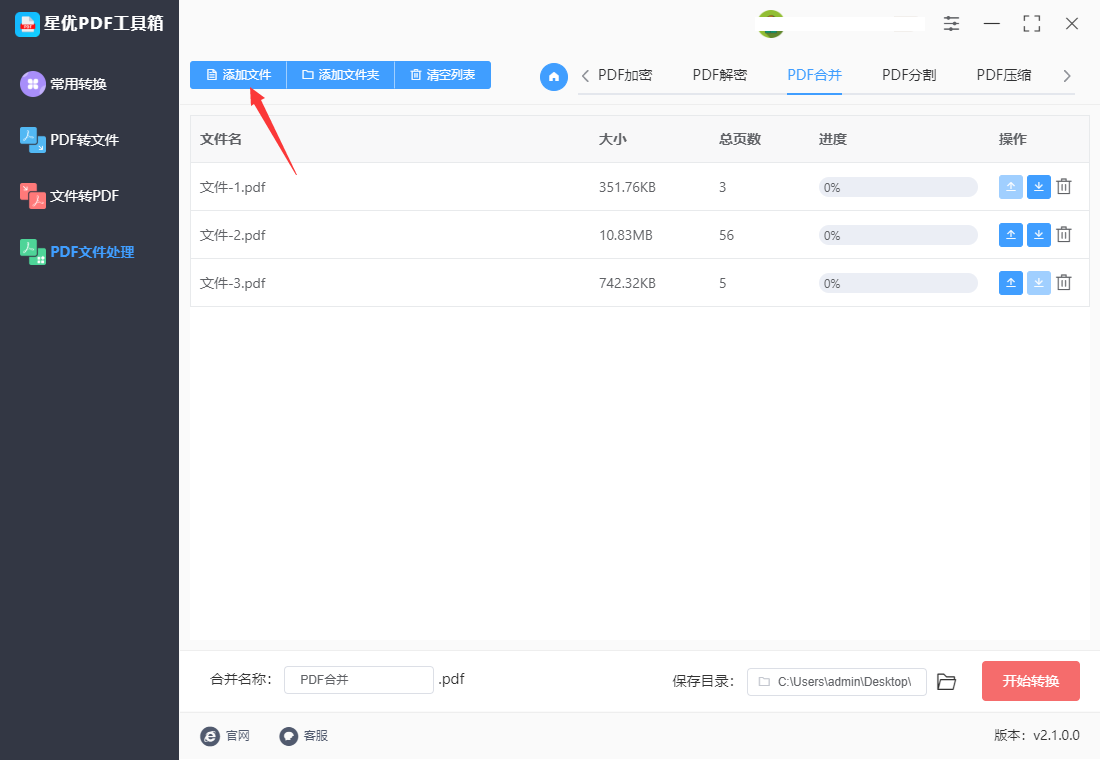Clear the file list with 清空列表
1100x760 pixels.
coord(442,75)
